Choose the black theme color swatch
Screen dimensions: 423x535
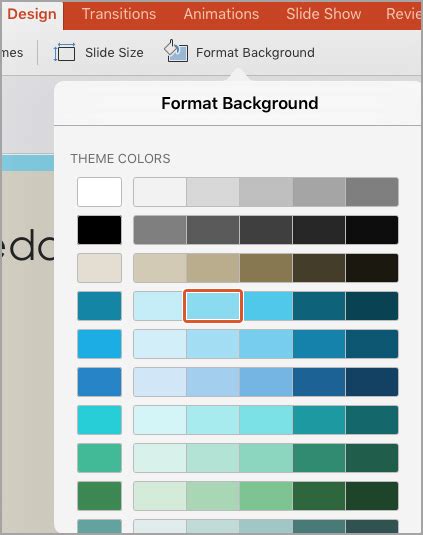coord(99,230)
